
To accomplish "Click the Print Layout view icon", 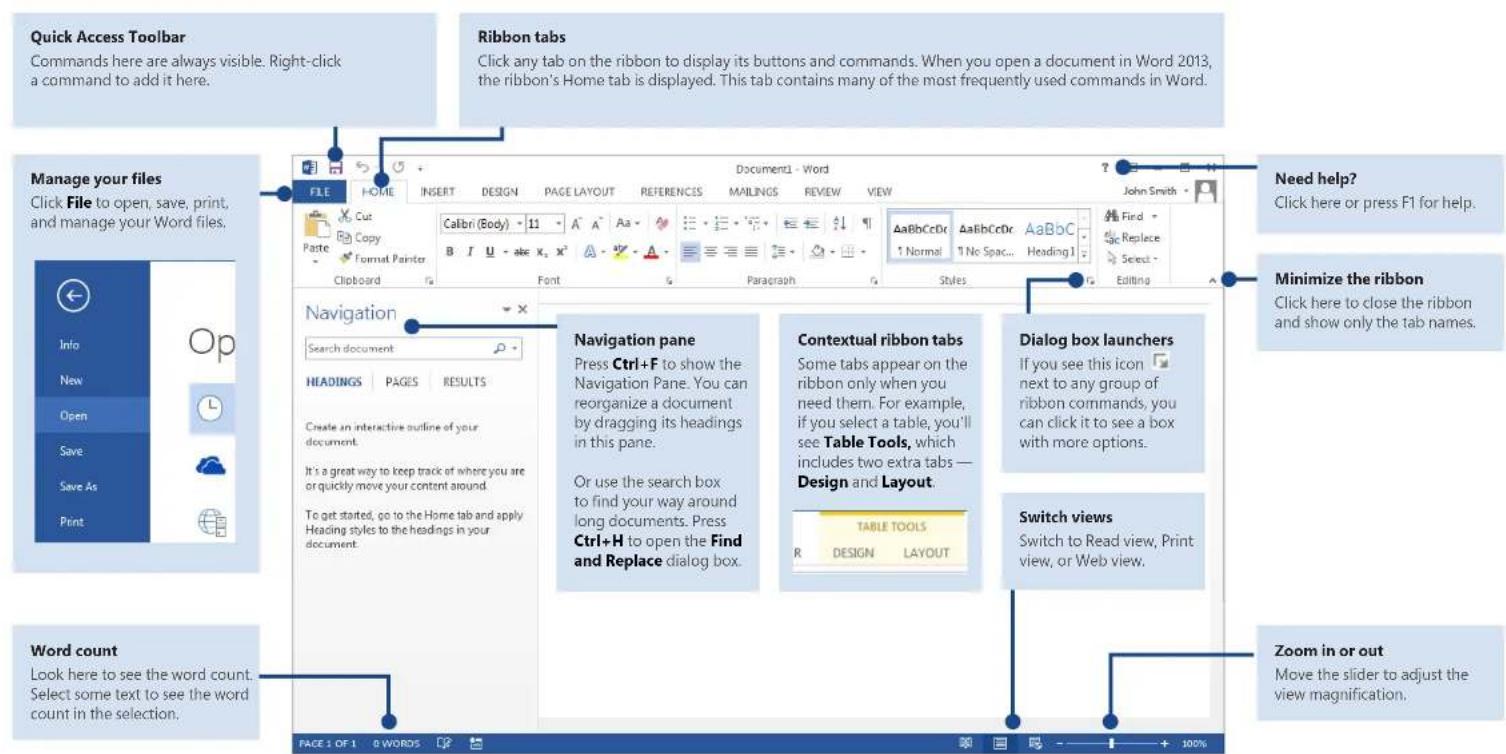I will point(999,743).
